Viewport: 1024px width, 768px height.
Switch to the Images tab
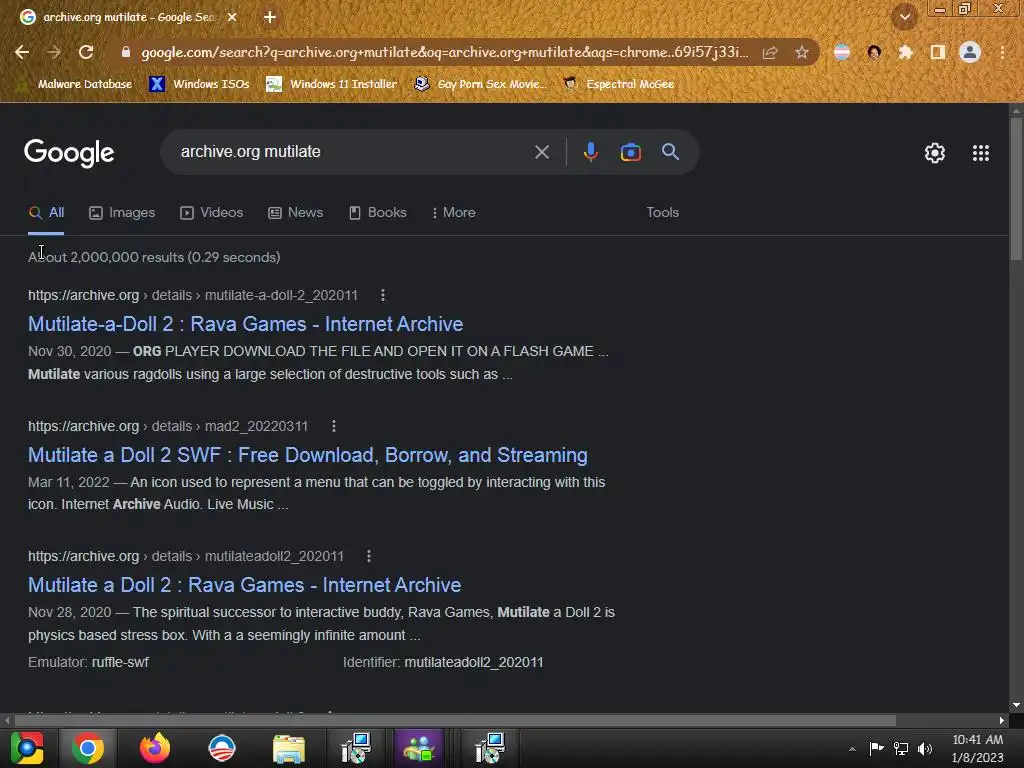click(x=122, y=212)
